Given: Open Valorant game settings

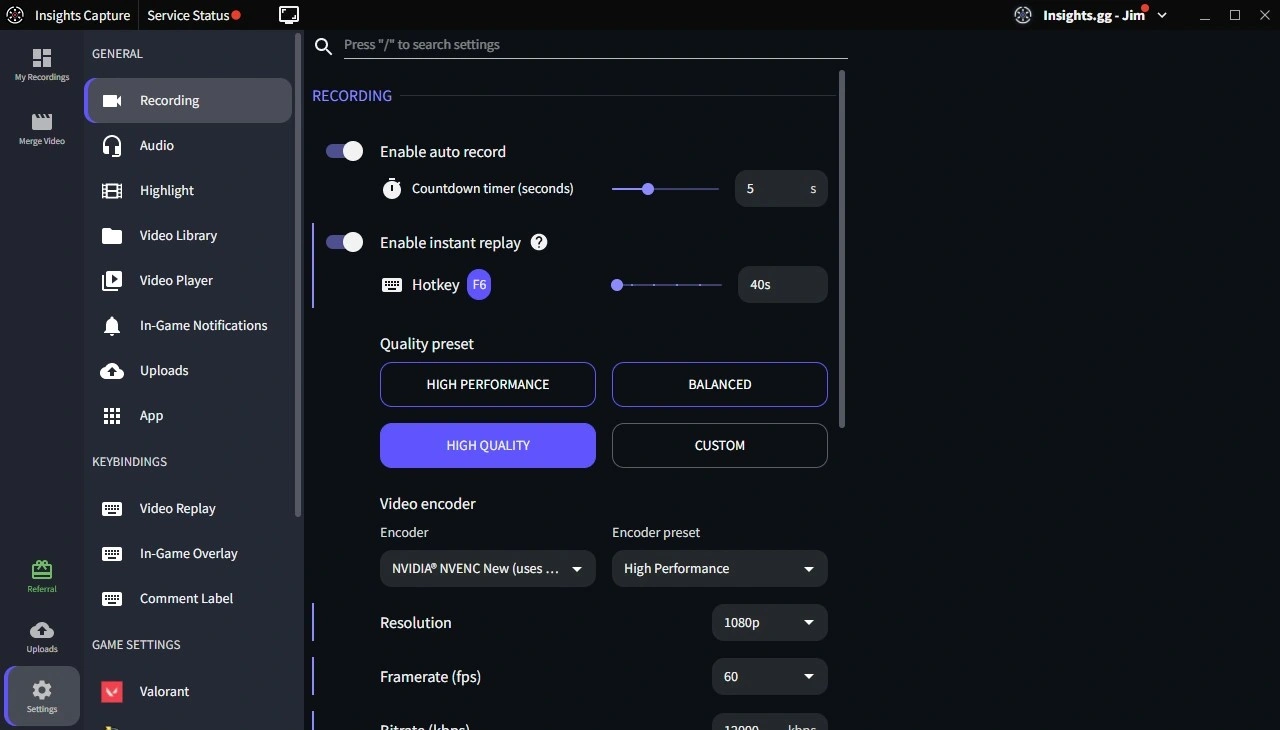Looking at the screenshot, I should point(164,691).
